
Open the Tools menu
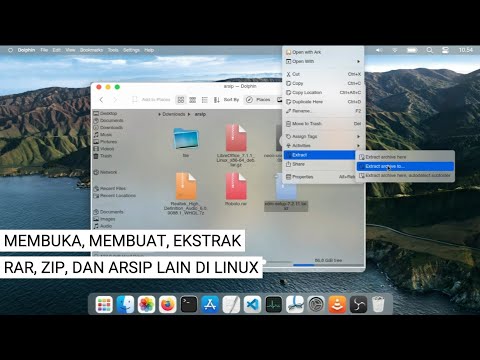click(113, 50)
